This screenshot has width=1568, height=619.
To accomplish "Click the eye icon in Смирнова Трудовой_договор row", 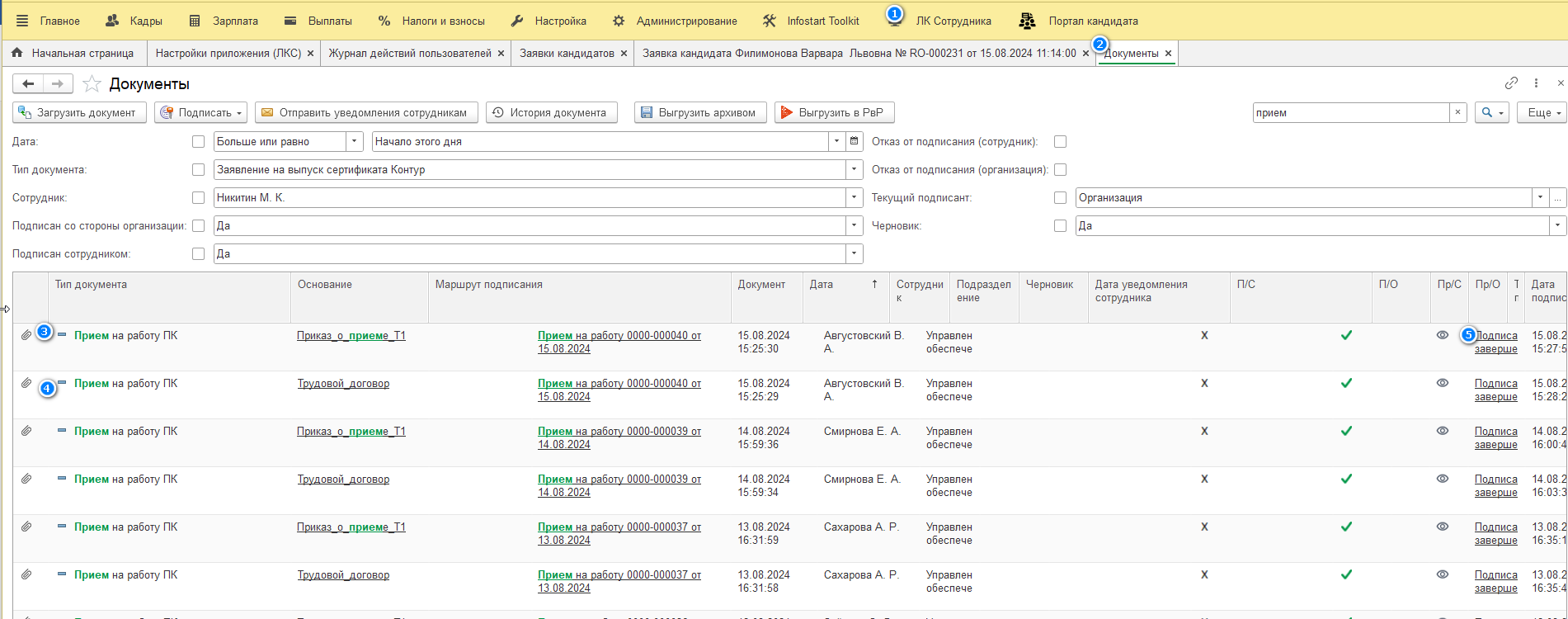I will [x=1443, y=479].
